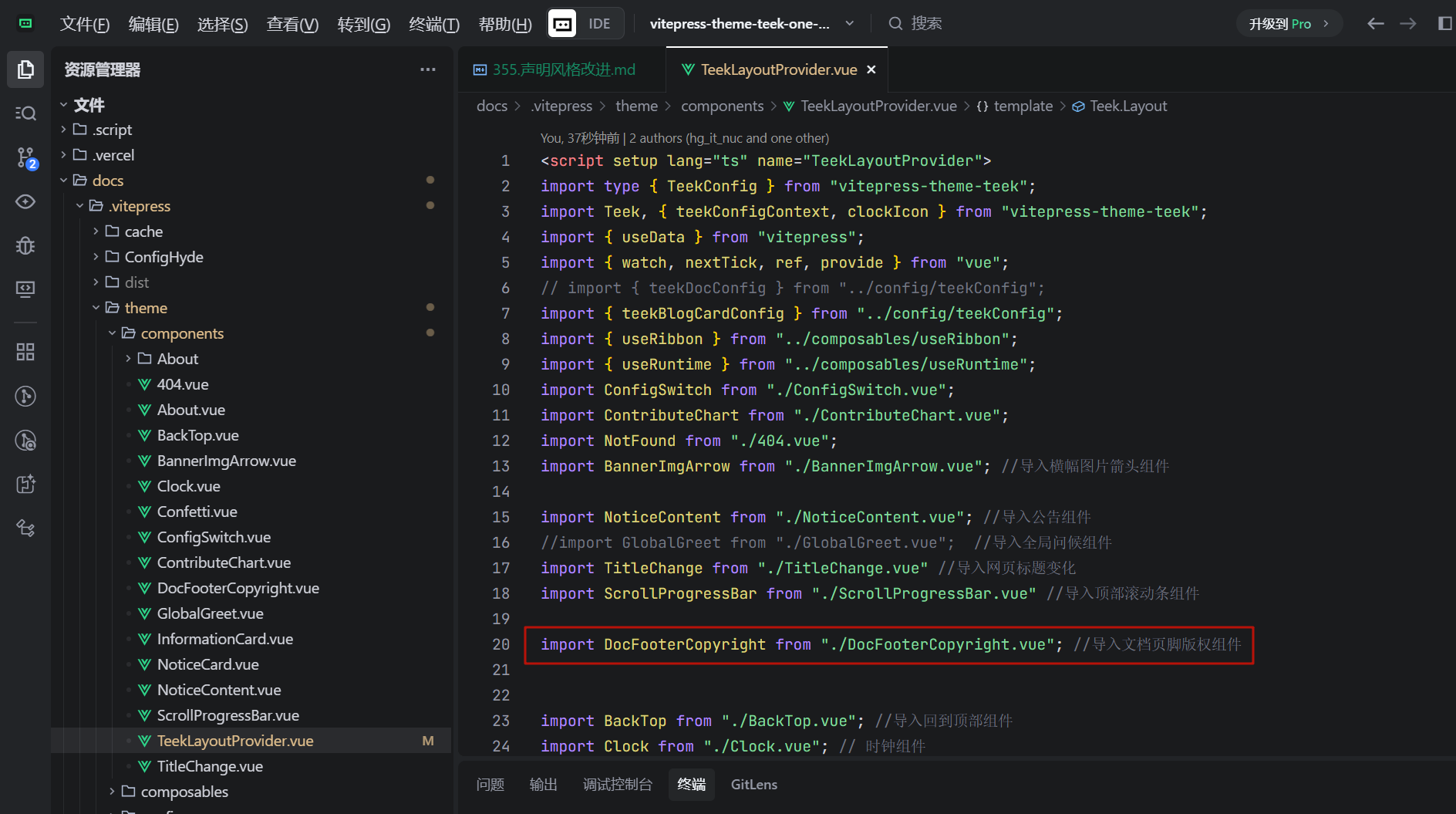Open the Explorer view in activity bar
The height and width of the screenshot is (814, 1456).
[25, 69]
